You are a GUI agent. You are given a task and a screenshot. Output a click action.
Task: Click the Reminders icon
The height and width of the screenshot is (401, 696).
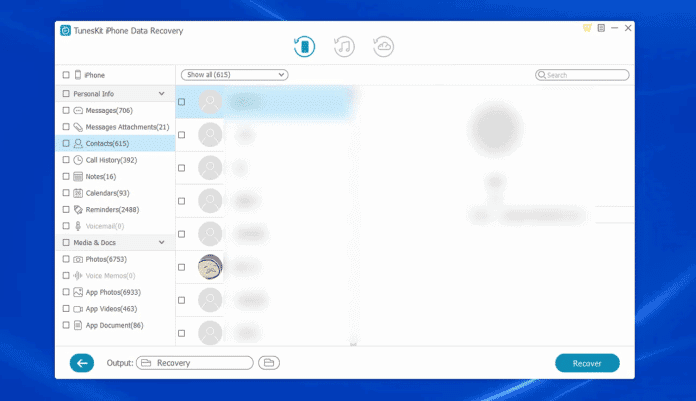click(x=78, y=209)
